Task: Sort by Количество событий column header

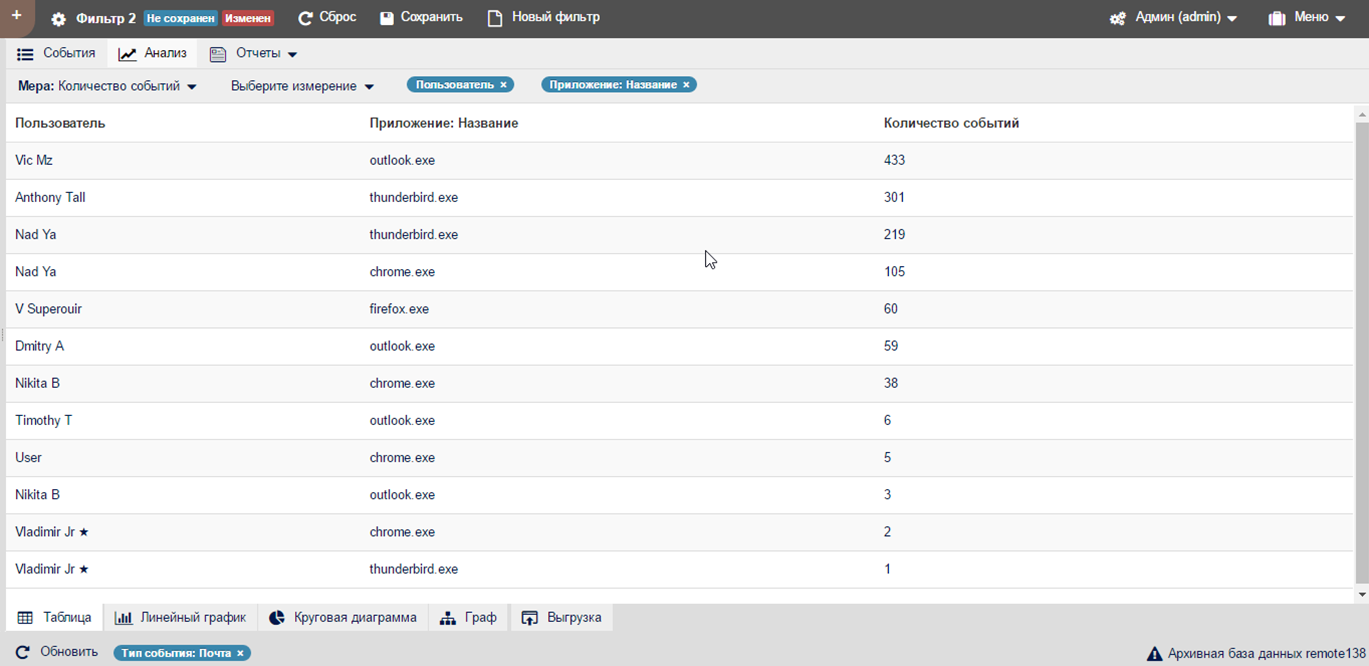Action: tap(951, 123)
